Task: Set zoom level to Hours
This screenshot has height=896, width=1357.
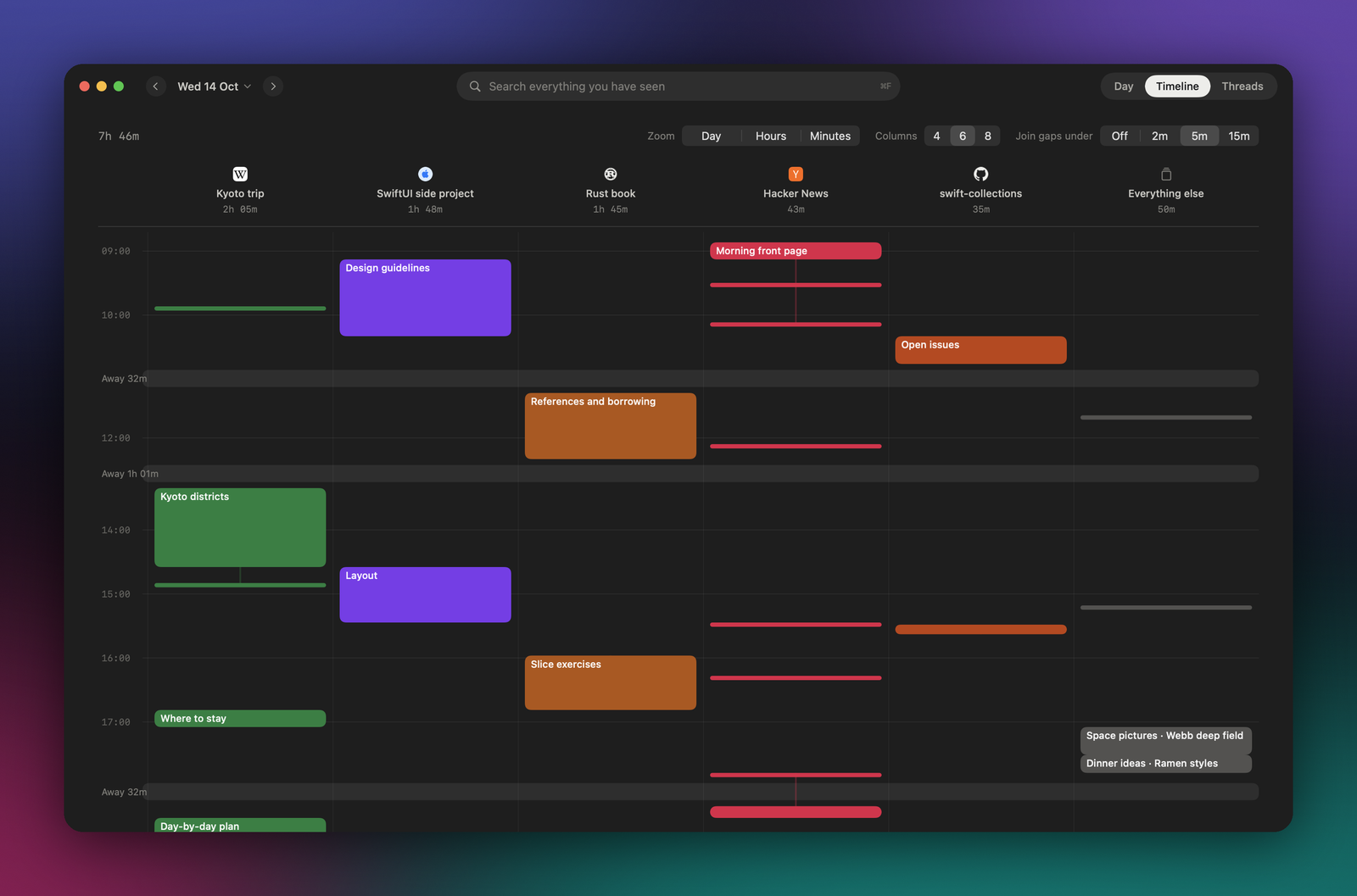Action: click(771, 136)
